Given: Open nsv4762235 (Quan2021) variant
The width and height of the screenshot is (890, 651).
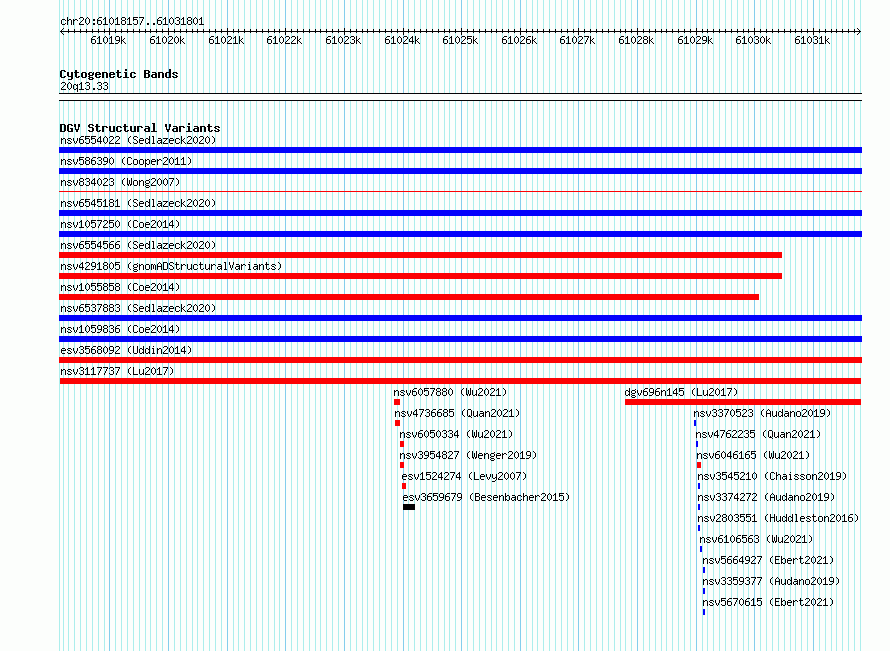Looking at the screenshot, I should click(758, 434).
